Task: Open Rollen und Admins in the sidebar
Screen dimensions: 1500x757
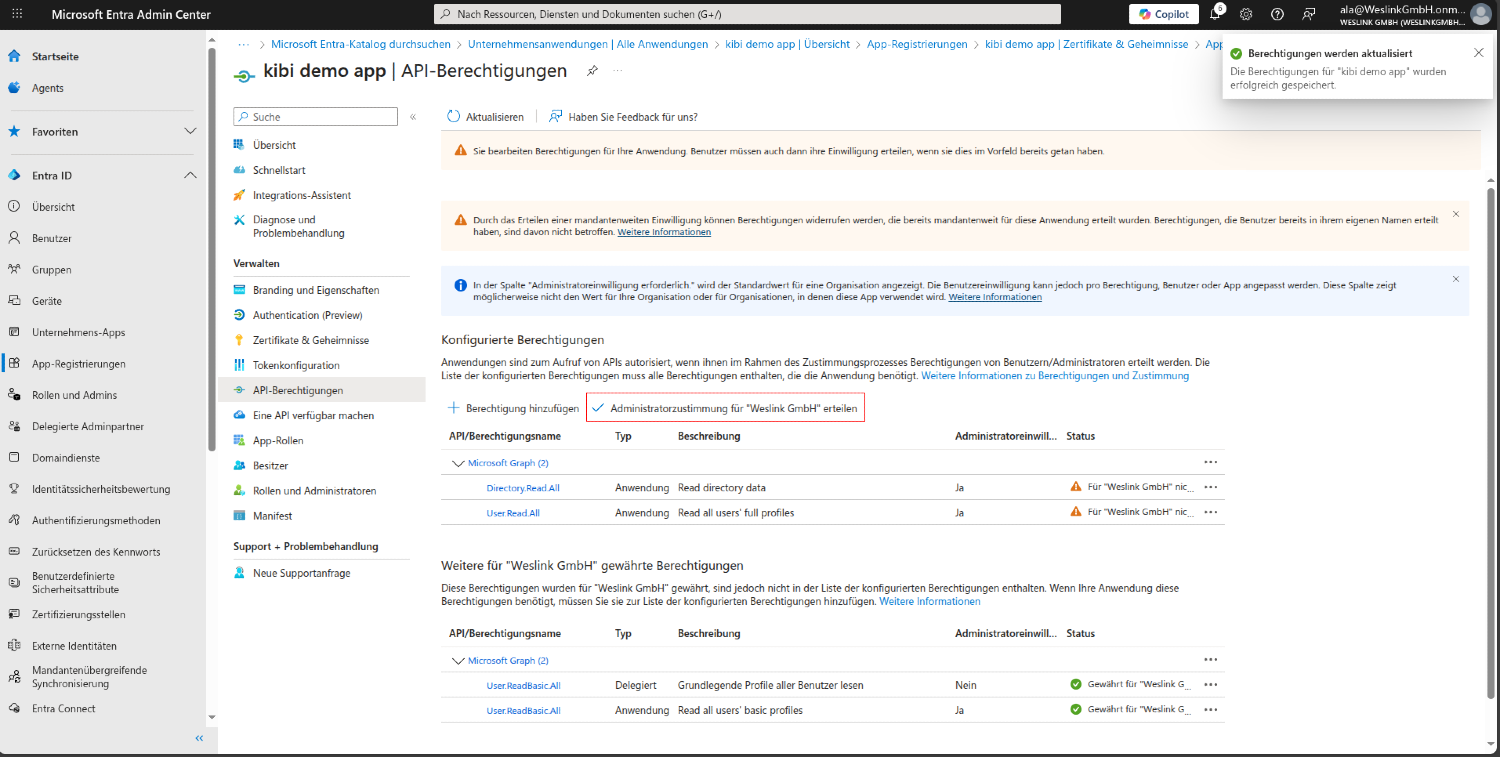Action: coord(74,395)
